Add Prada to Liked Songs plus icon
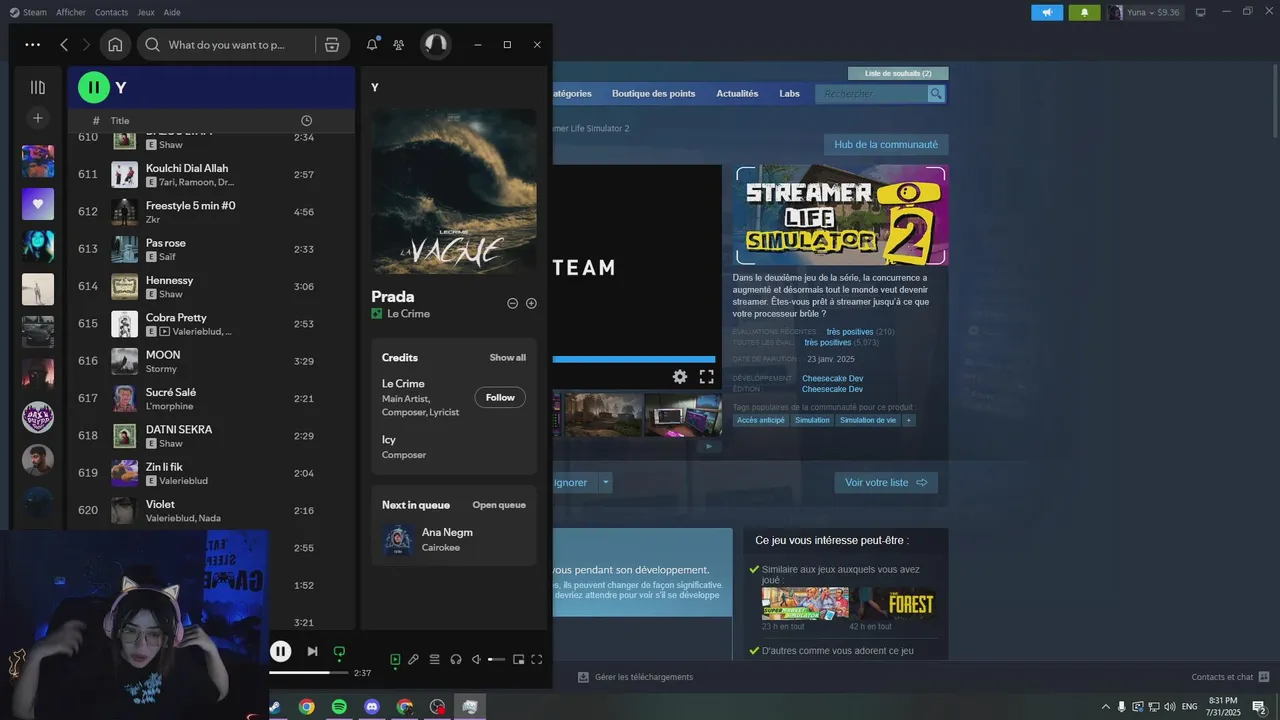 pyautogui.click(x=531, y=303)
